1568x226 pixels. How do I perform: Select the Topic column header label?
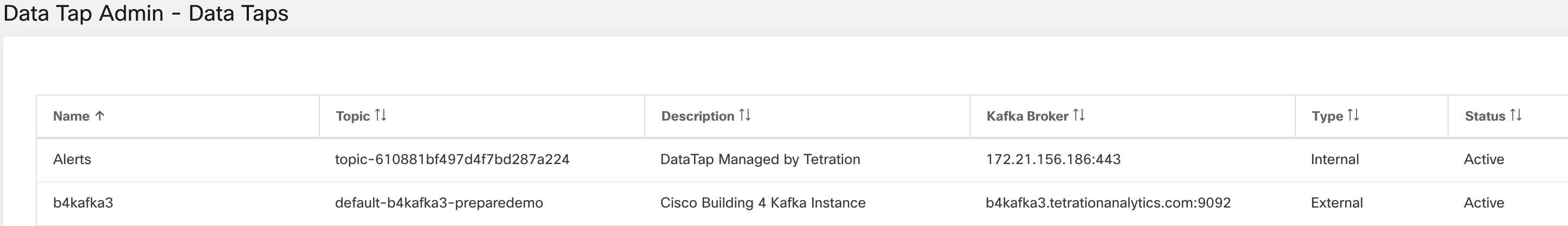353,116
